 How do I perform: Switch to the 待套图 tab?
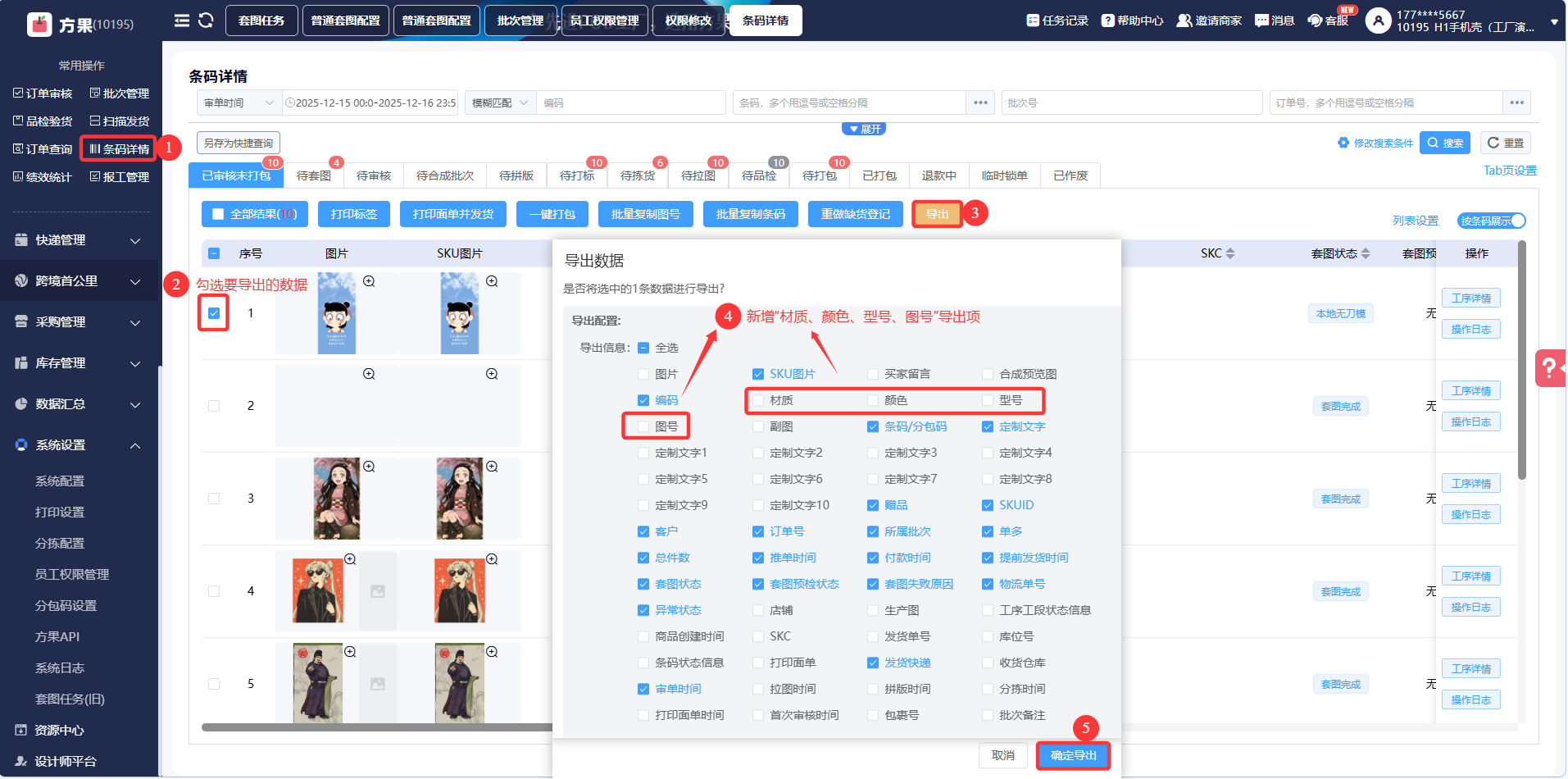click(x=313, y=175)
